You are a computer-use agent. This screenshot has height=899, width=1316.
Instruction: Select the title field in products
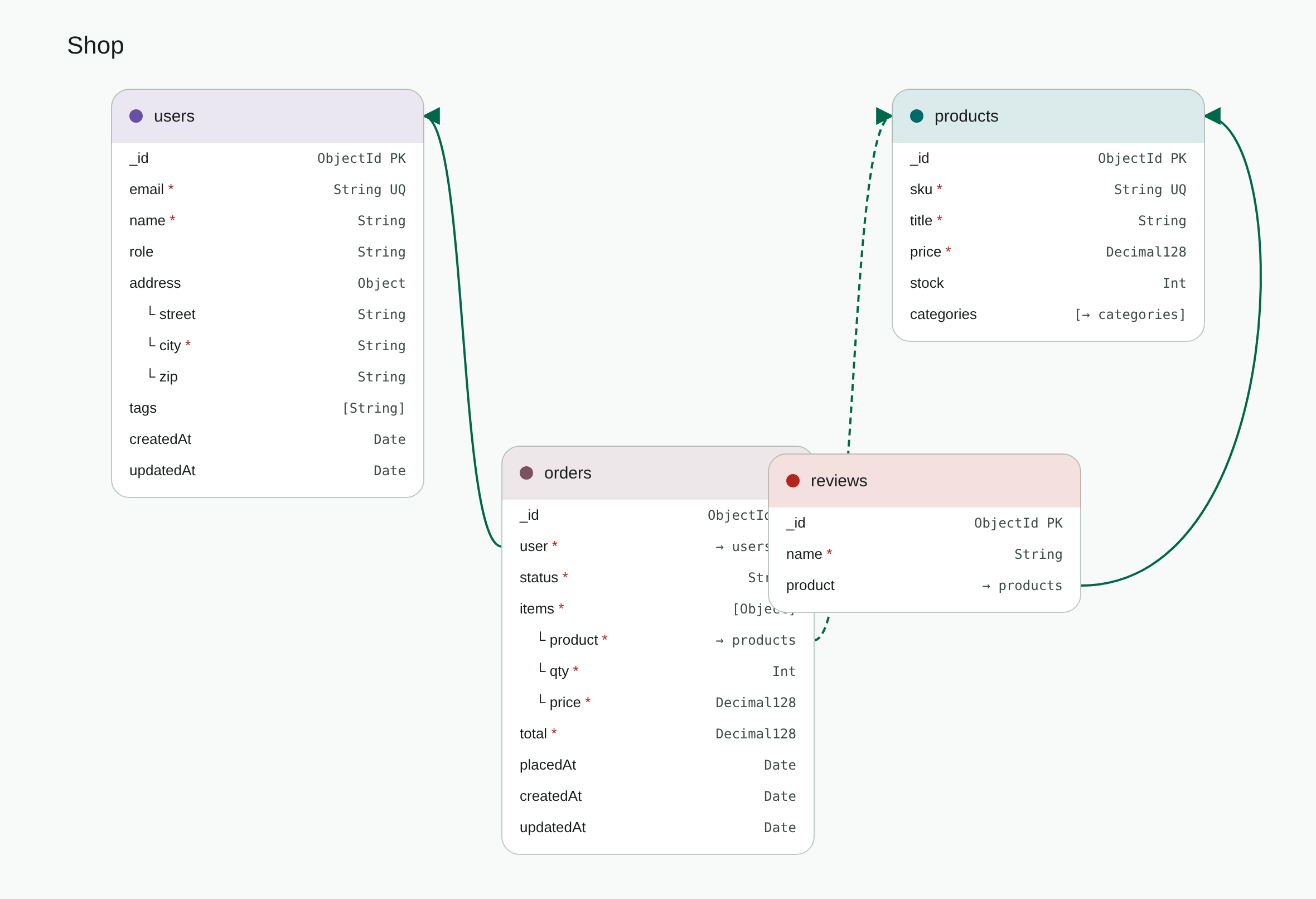1048,220
